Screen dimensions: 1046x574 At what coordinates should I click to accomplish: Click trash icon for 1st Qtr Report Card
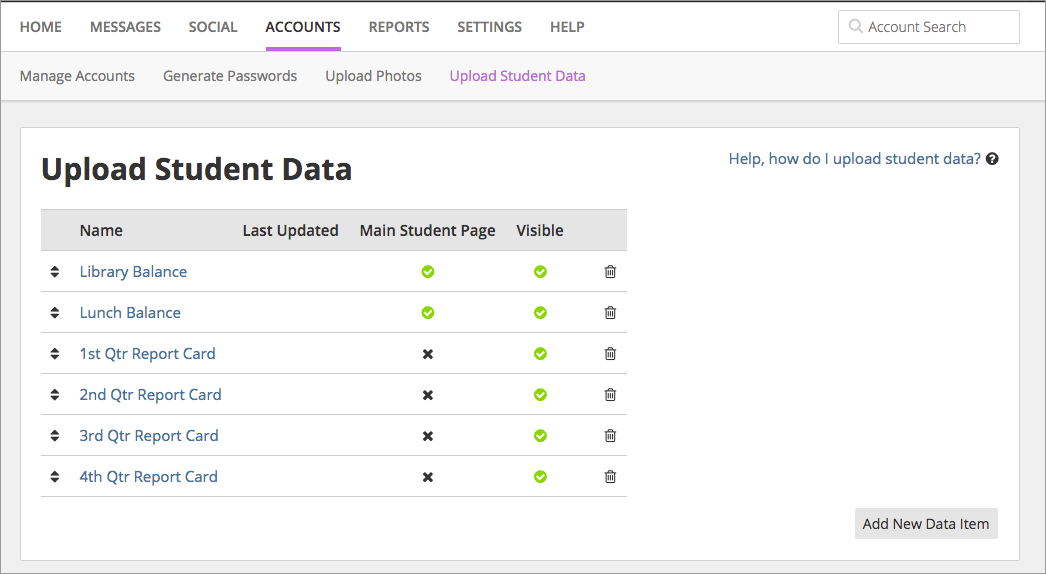(x=610, y=354)
